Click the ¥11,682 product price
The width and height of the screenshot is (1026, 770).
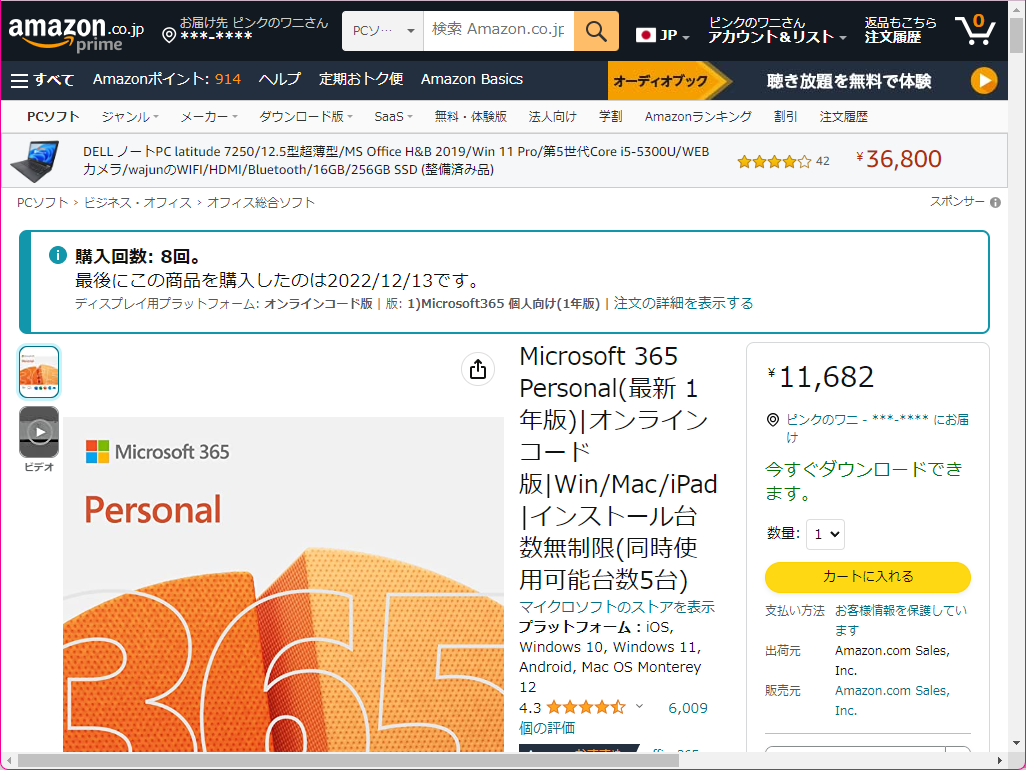coord(821,377)
